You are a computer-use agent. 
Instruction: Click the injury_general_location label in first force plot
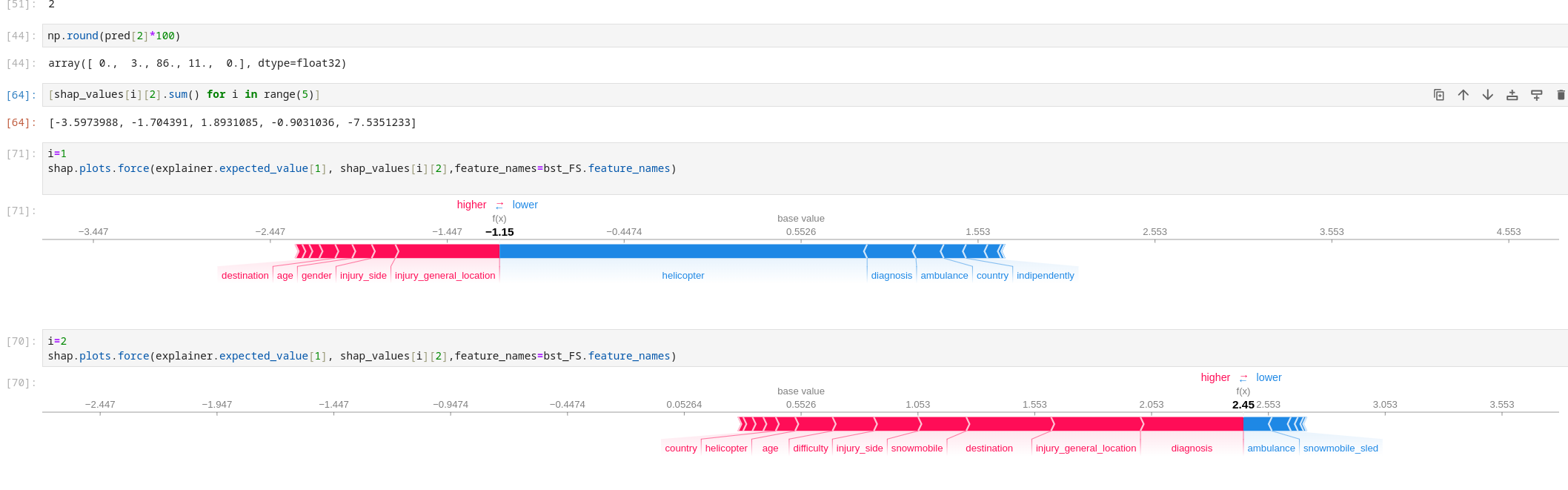point(445,276)
